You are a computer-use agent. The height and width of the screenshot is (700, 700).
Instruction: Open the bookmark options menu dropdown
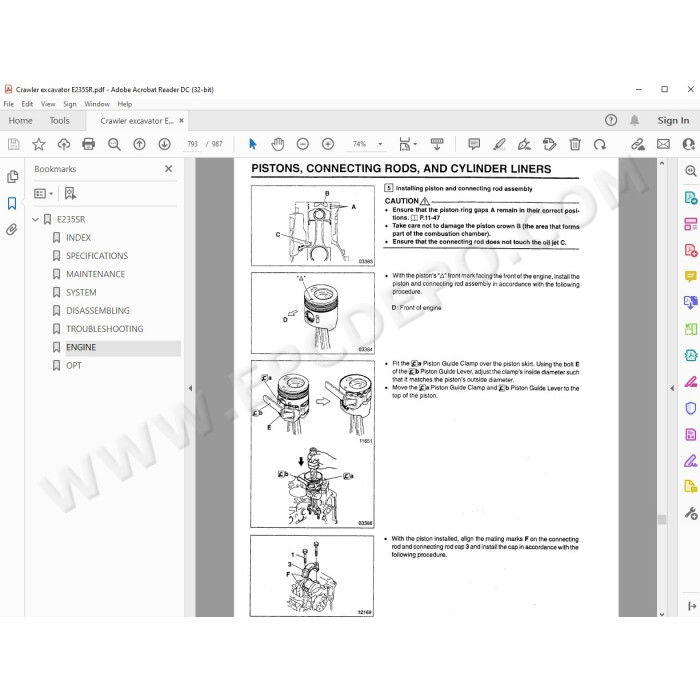point(44,193)
